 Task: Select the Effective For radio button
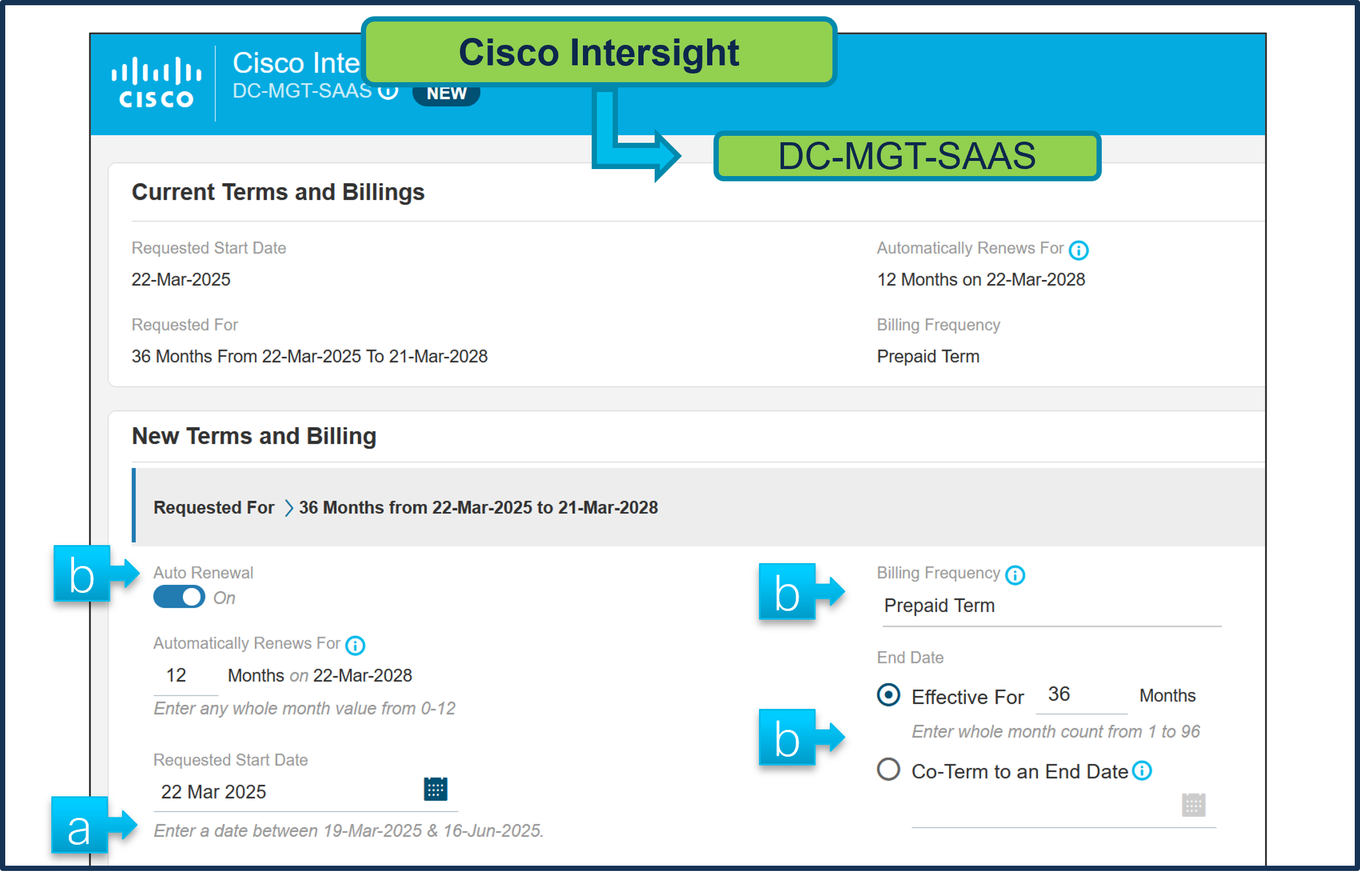tap(888, 695)
